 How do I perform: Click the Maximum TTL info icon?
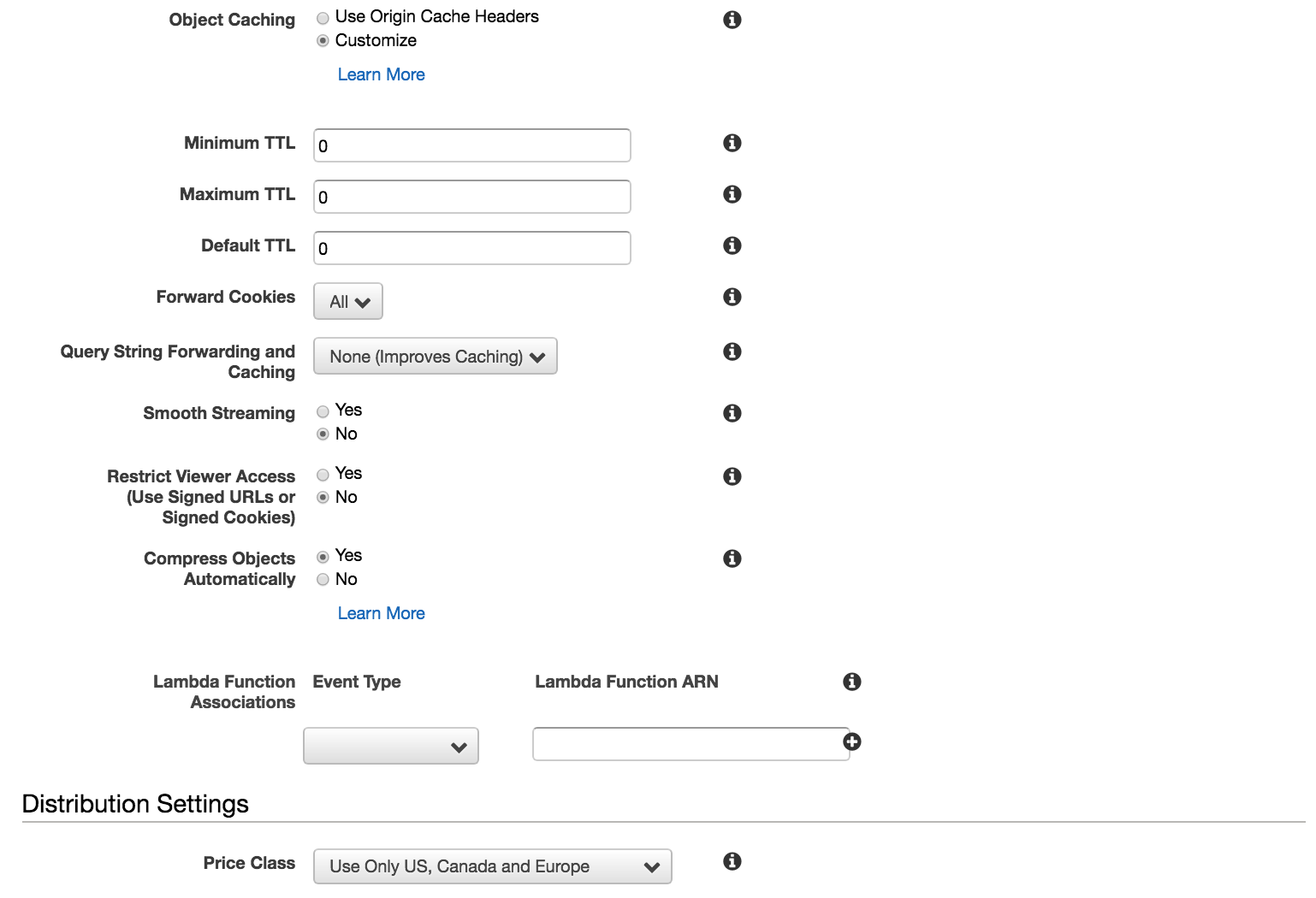tap(732, 194)
